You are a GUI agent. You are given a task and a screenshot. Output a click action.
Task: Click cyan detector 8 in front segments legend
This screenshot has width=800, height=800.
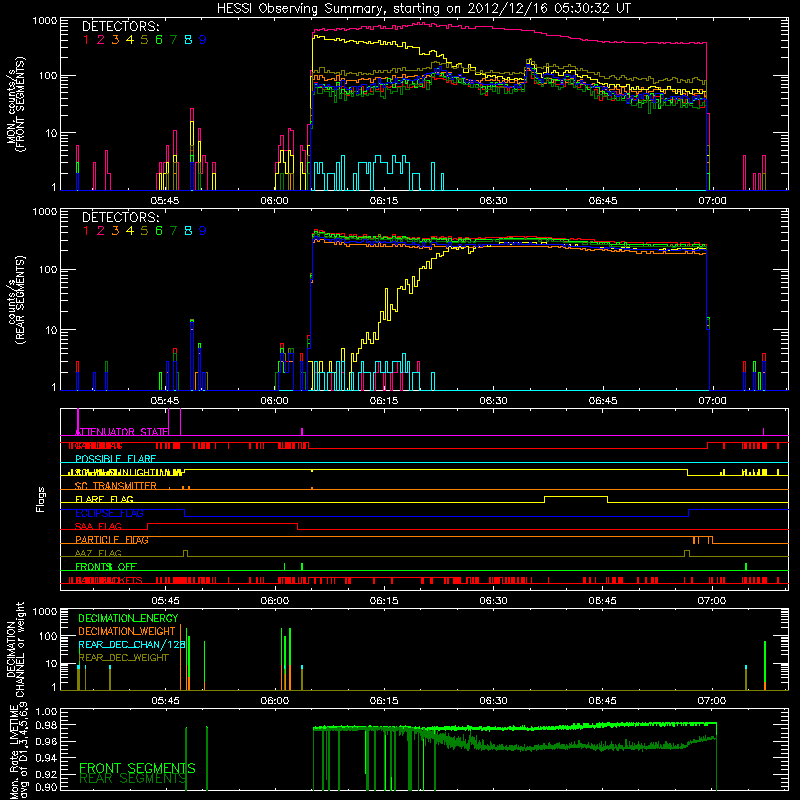(188, 40)
